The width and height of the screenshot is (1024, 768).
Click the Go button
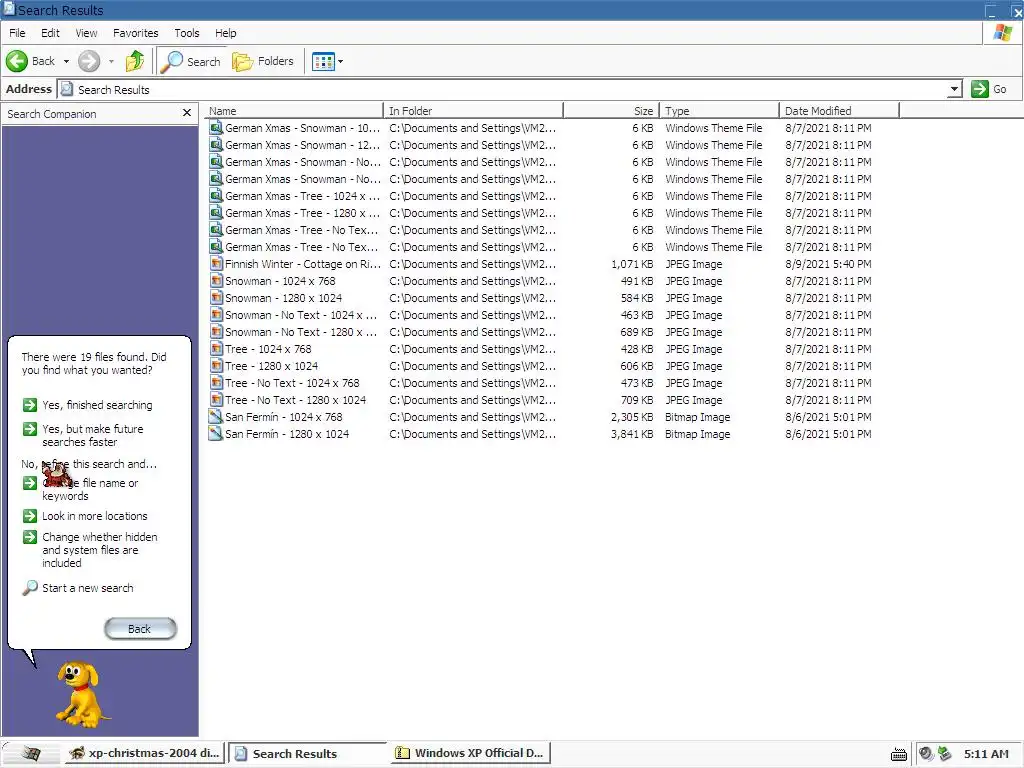click(989, 89)
